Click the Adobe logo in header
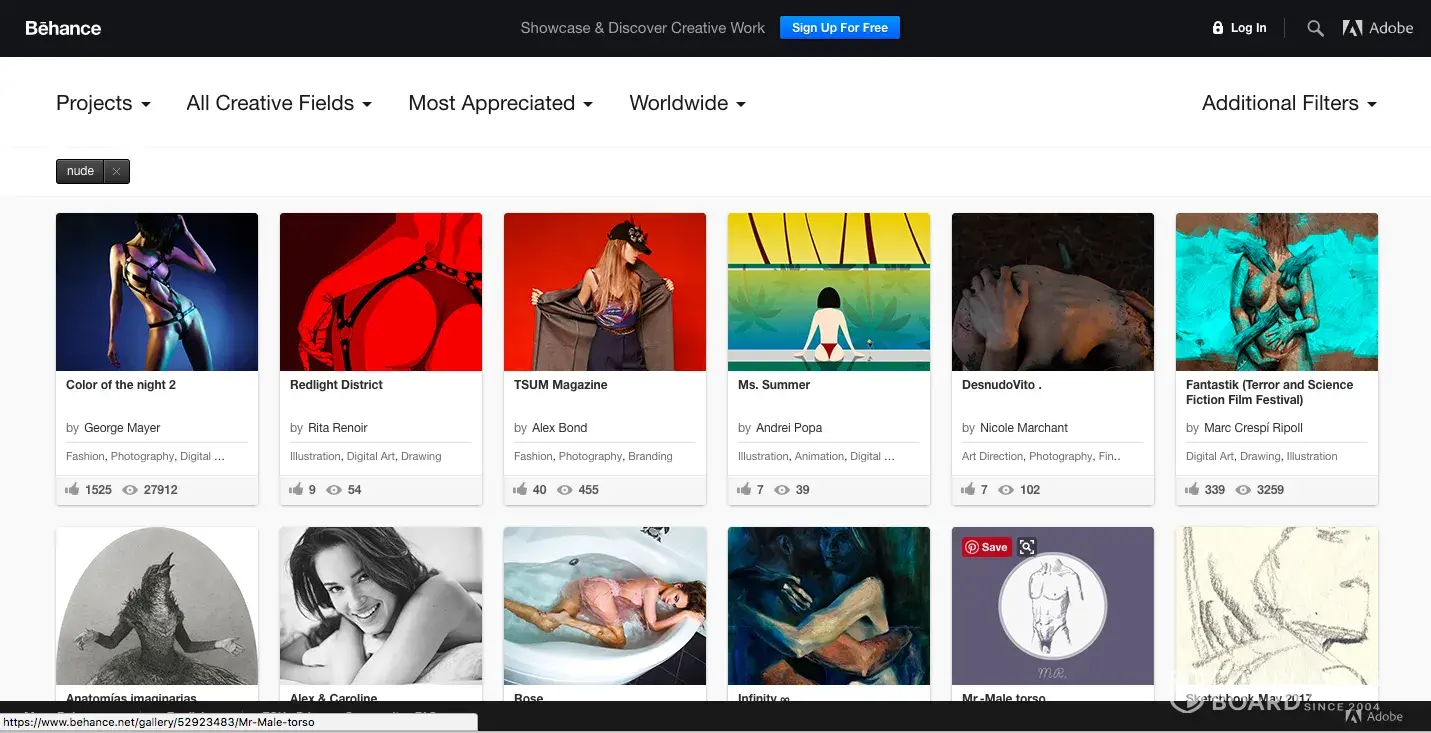Screen dimensions: 1431x733 pos(1378,28)
